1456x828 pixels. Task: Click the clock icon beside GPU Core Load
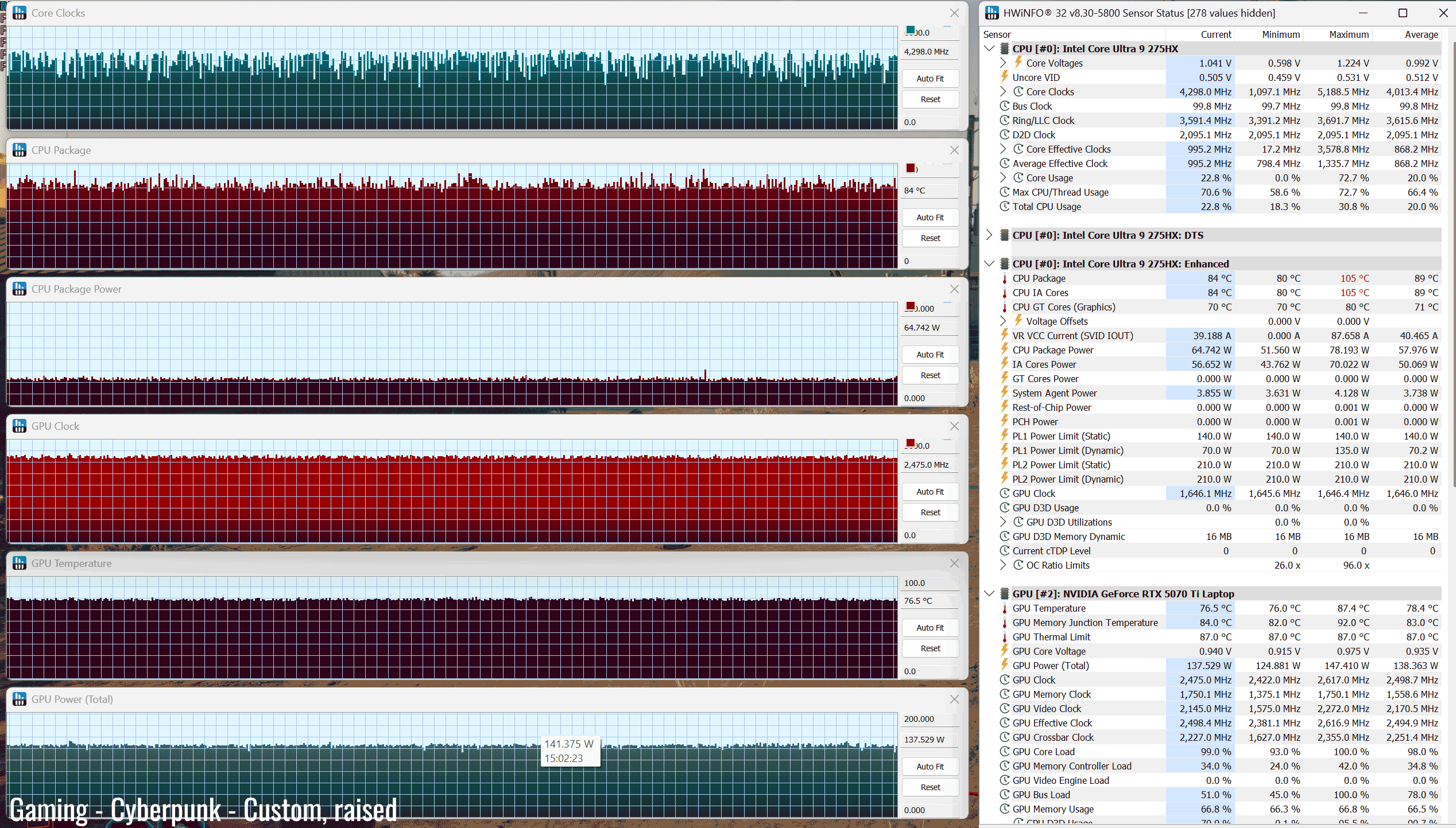click(x=1004, y=752)
